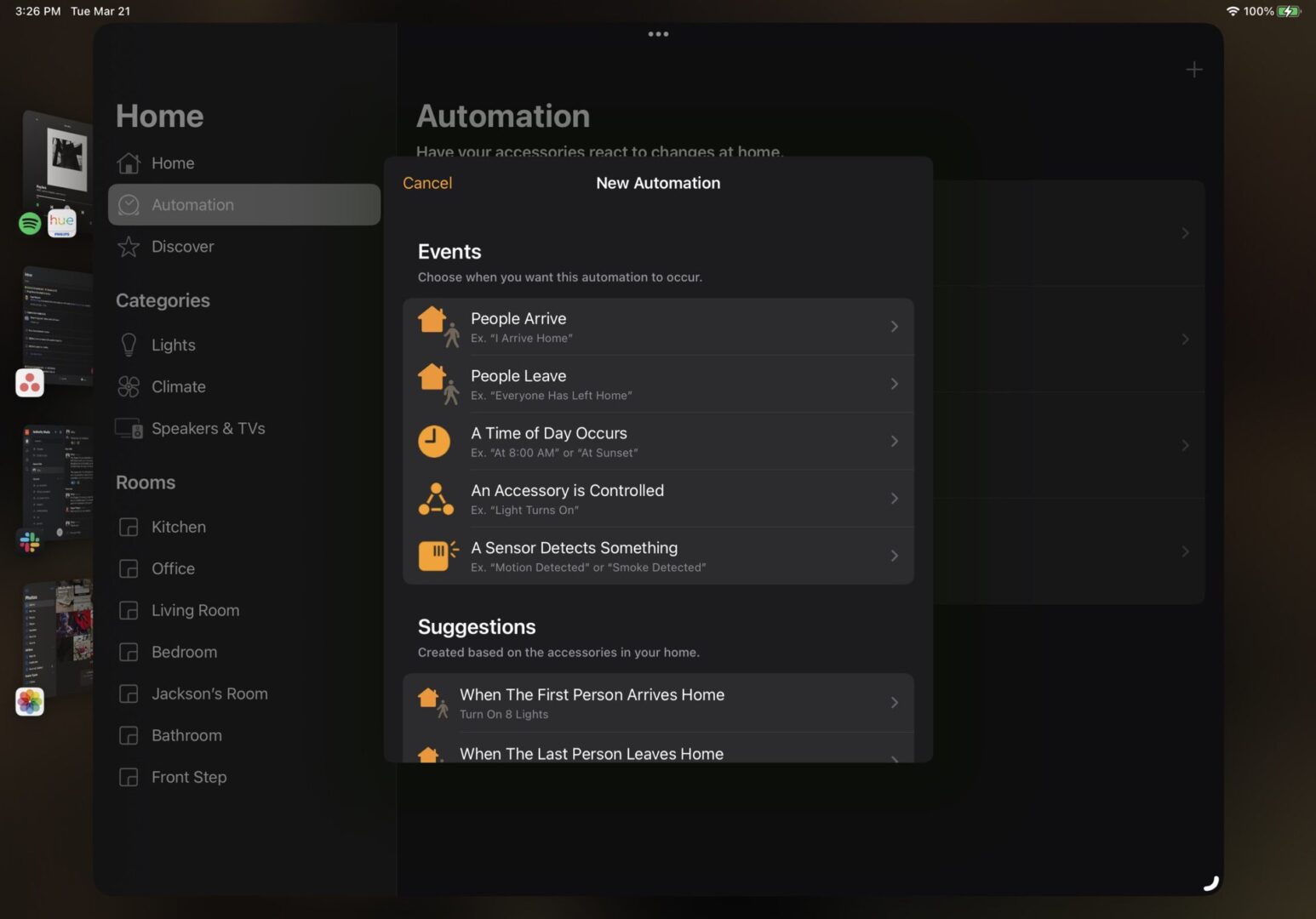The height and width of the screenshot is (919, 1316).
Task: Tap the battery indicator in the status bar
Action: (x=1287, y=11)
